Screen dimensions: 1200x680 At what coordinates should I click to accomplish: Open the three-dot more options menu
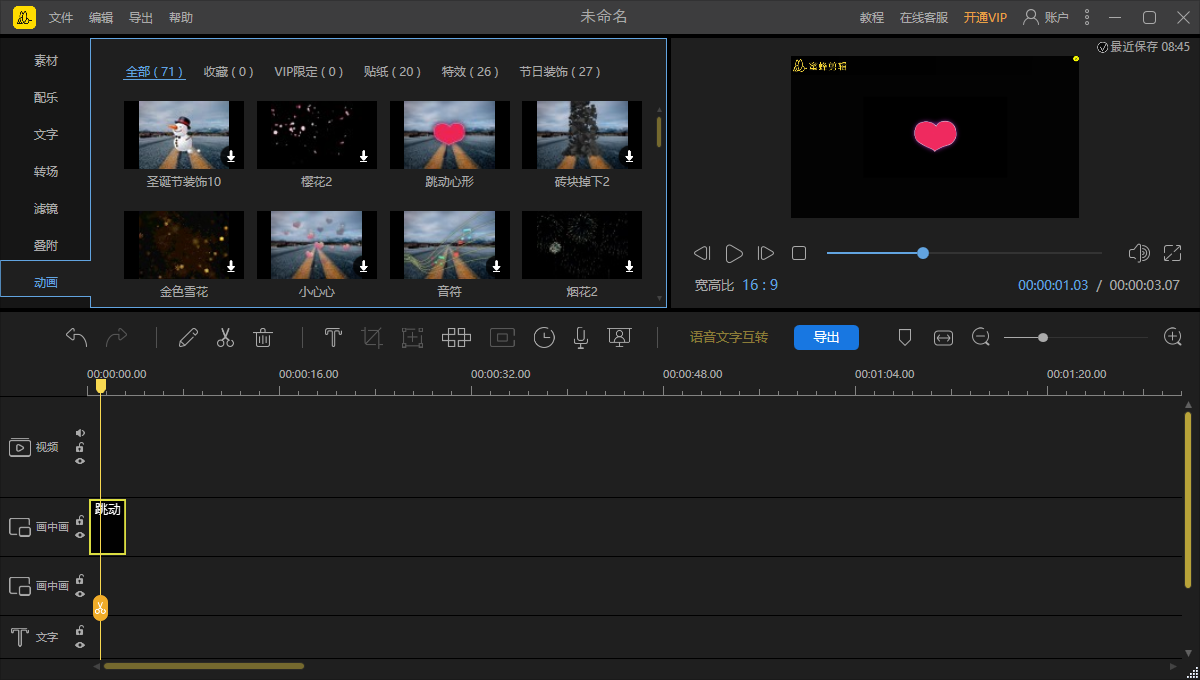coord(1087,18)
